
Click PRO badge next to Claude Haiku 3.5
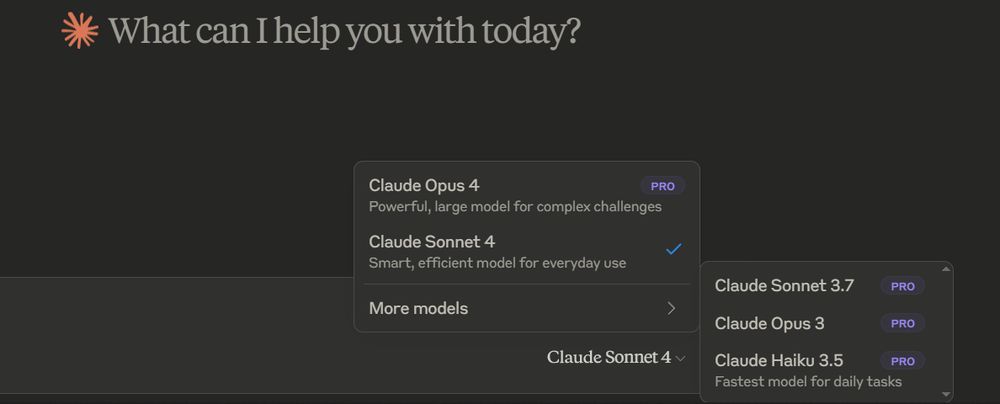[902, 361]
